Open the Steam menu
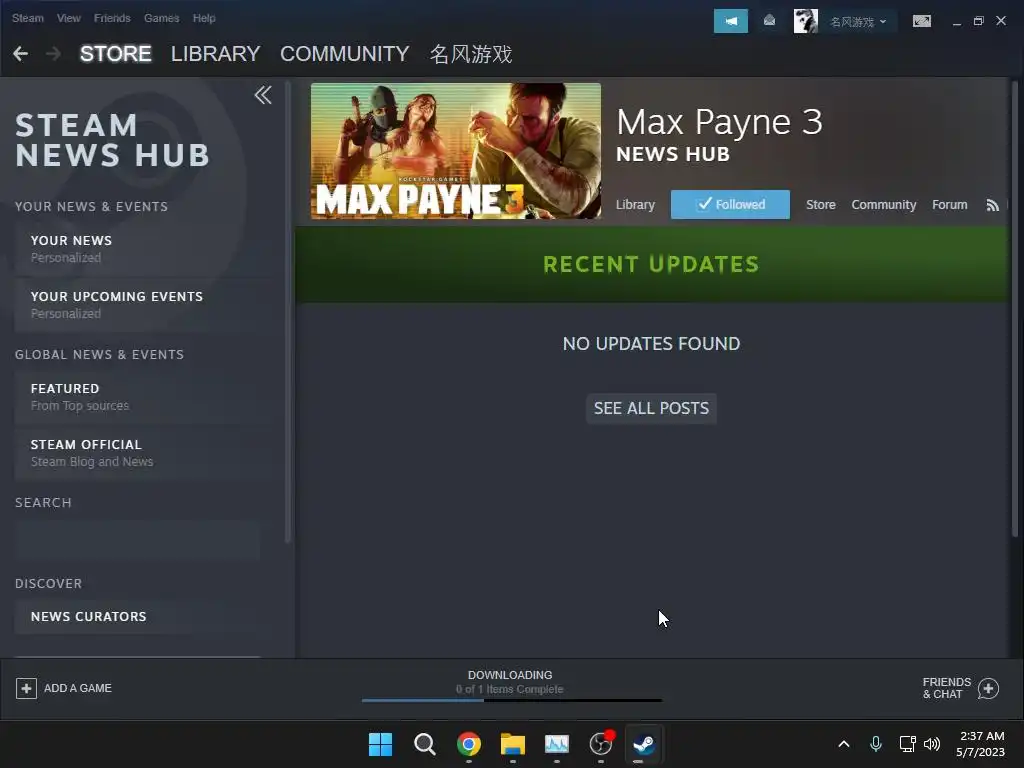The image size is (1024, 768). pos(27,18)
